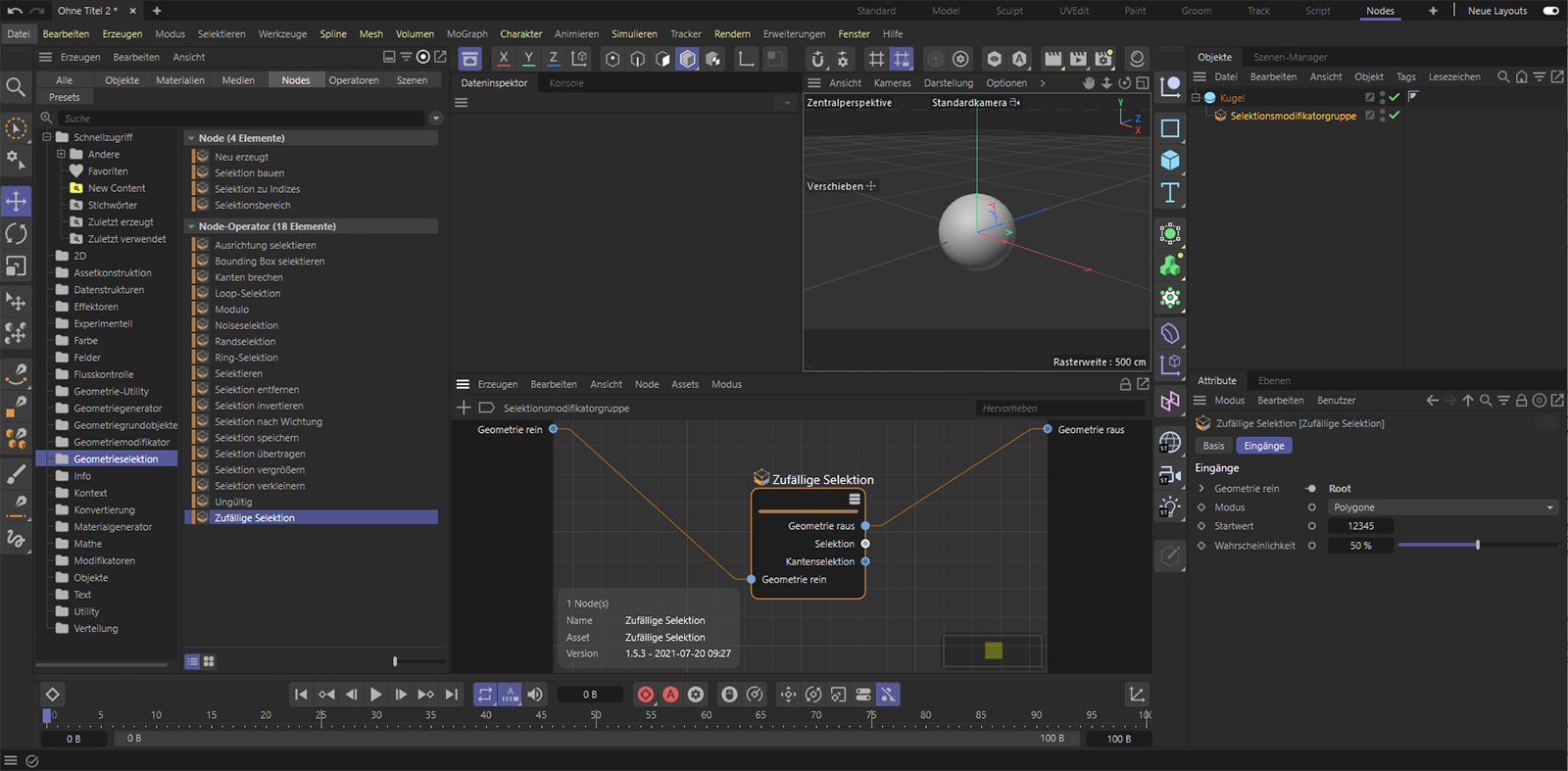Open the Modus dropdown showing Polygone
The image size is (1568, 771).
pos(1442,507)
